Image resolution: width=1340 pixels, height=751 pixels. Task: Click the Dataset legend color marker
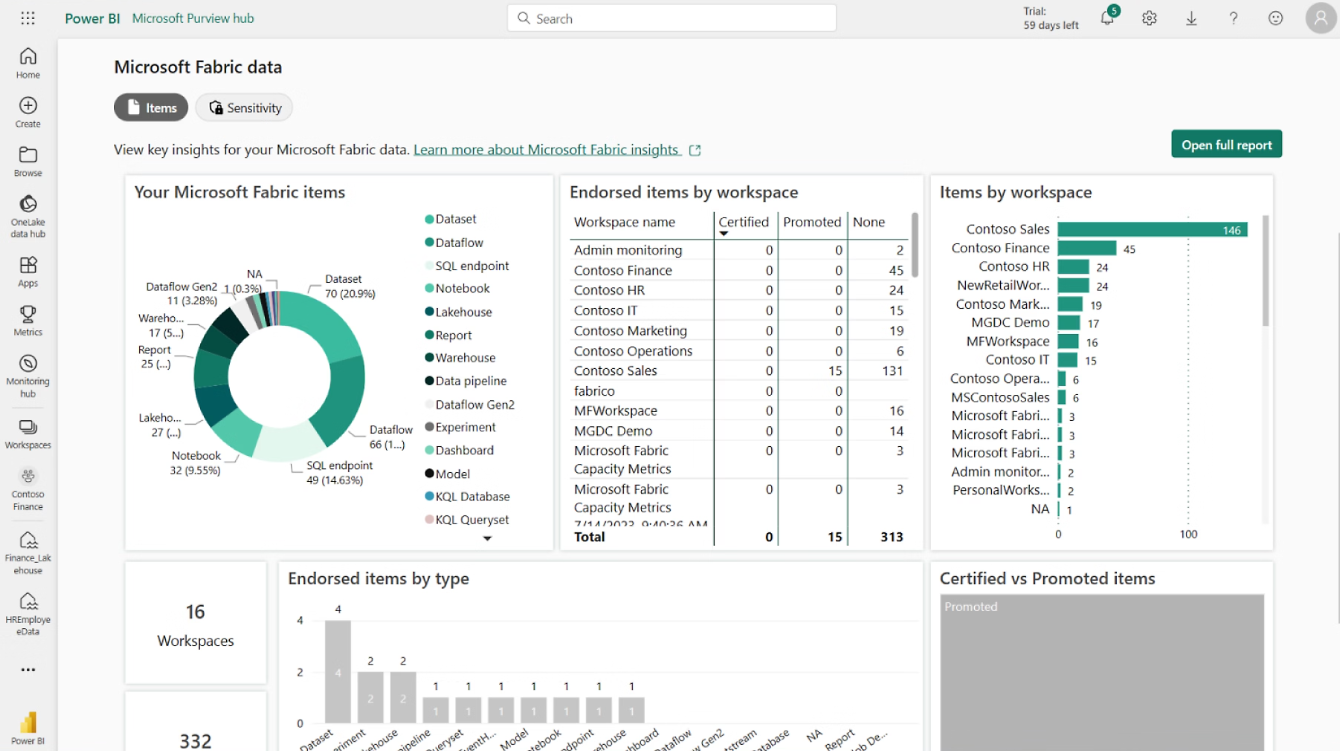[x=429, y=219]
